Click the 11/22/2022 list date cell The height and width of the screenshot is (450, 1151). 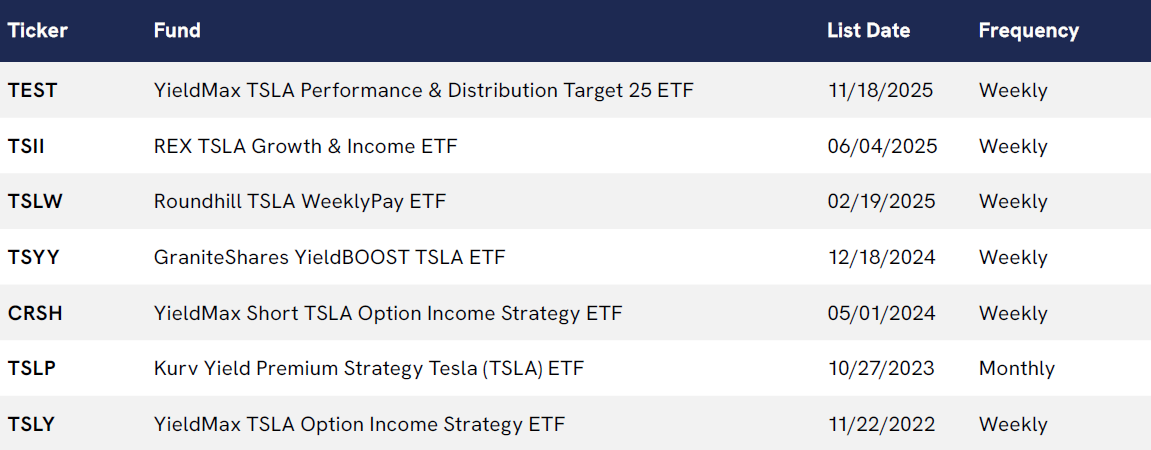point(881,424)
